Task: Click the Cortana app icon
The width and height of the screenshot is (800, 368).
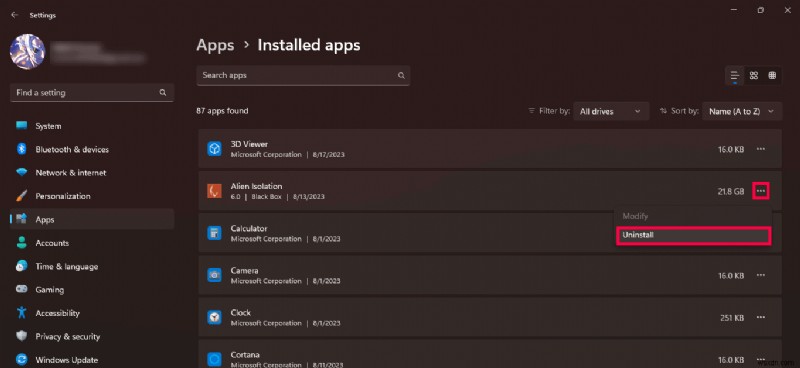Action: pos(214,359)
